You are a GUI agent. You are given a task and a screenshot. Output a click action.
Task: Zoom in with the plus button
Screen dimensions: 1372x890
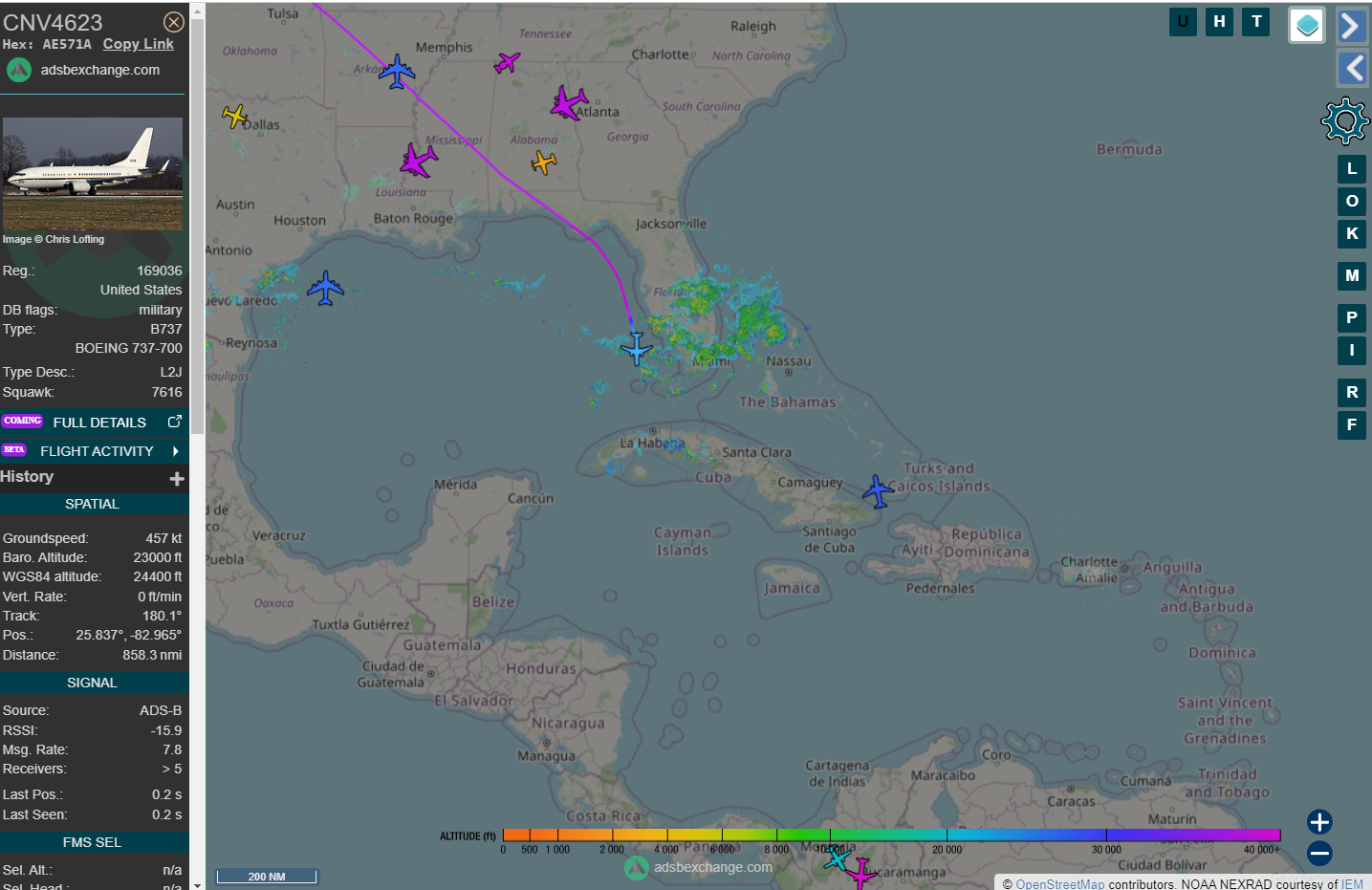[x=1319, y=822]
